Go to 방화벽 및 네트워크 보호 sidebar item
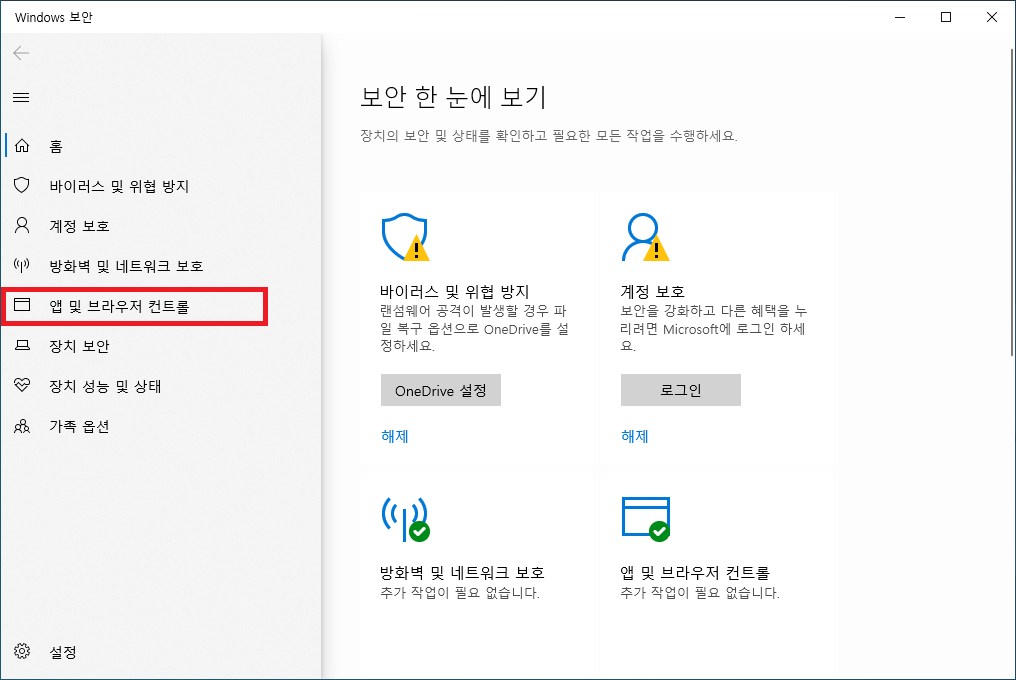 click(161, 266)
